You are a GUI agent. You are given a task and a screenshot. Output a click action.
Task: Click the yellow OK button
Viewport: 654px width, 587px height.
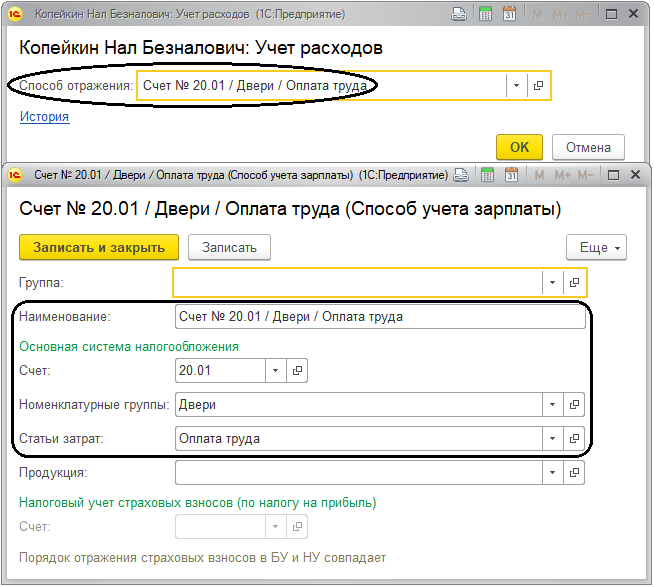click(519, 147)
